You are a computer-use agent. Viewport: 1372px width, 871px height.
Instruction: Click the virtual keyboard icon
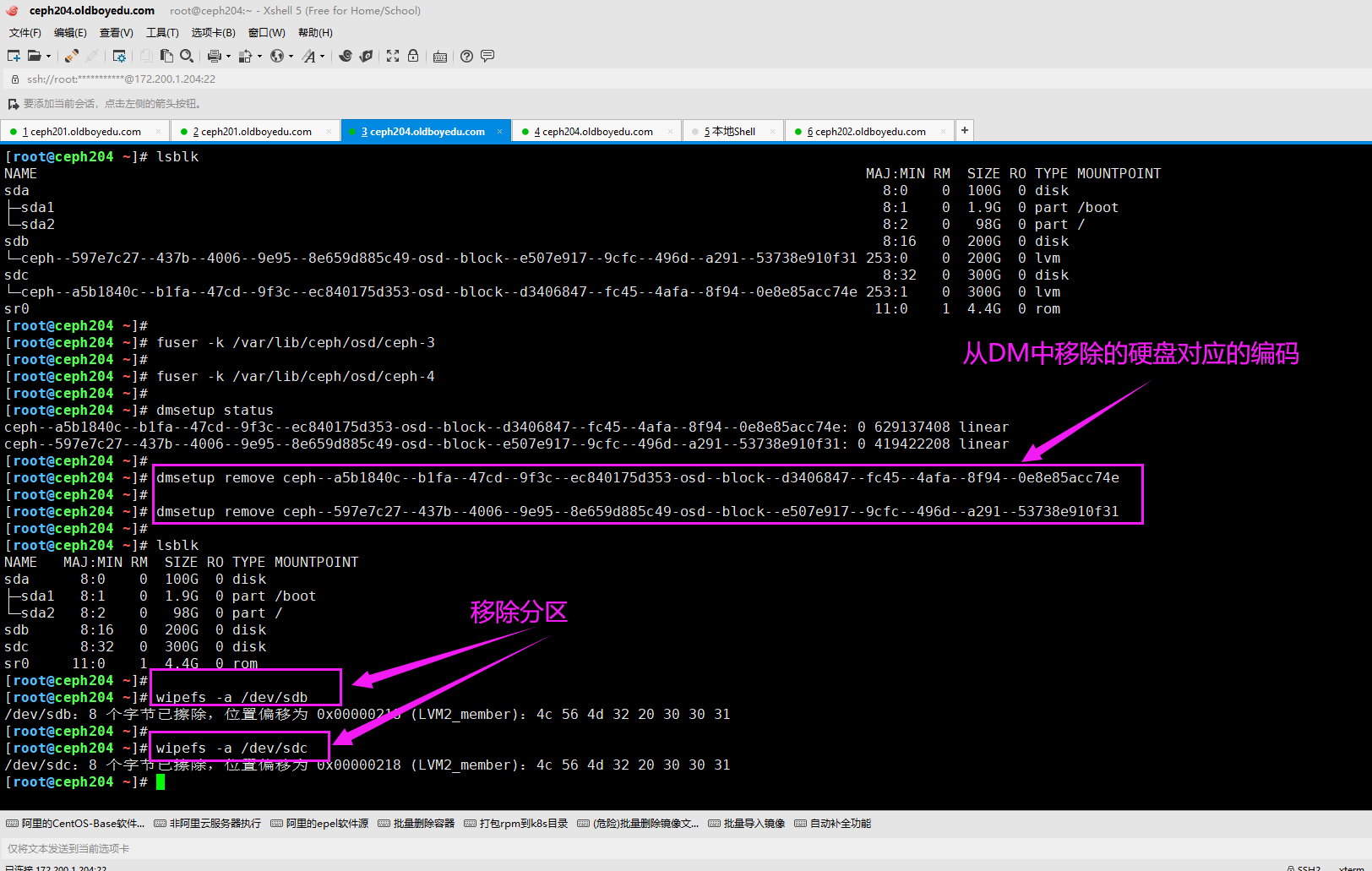pos(440,57)
